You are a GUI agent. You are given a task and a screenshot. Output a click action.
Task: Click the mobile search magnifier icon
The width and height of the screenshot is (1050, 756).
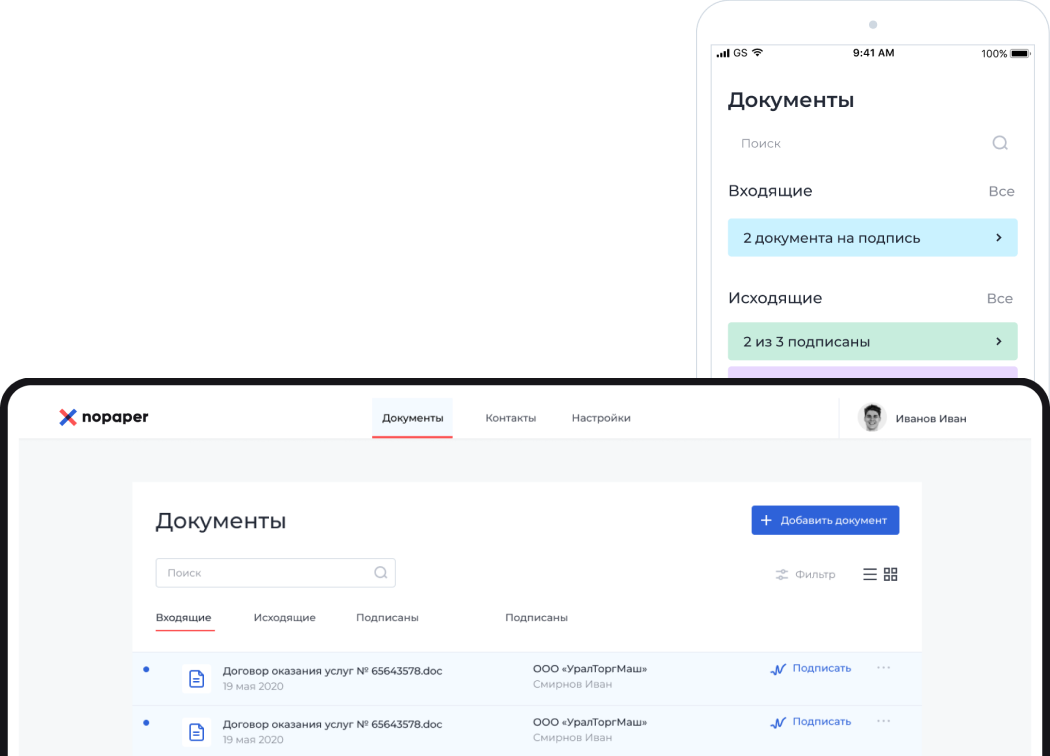(x=1000, y=143)
